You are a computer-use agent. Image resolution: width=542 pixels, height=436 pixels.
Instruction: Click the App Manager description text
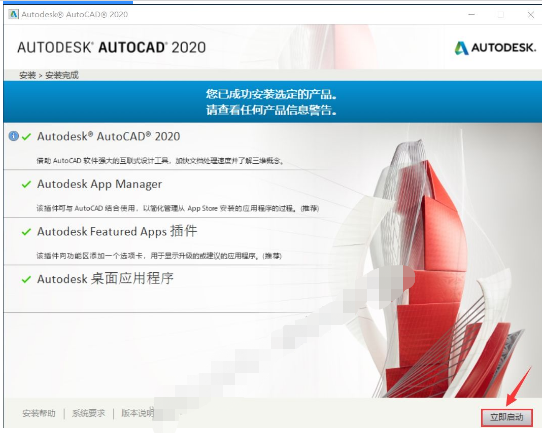[178, 208]
